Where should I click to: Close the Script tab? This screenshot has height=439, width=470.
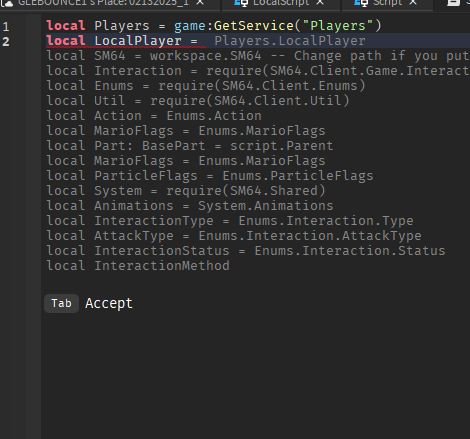[x=413, y=2]
